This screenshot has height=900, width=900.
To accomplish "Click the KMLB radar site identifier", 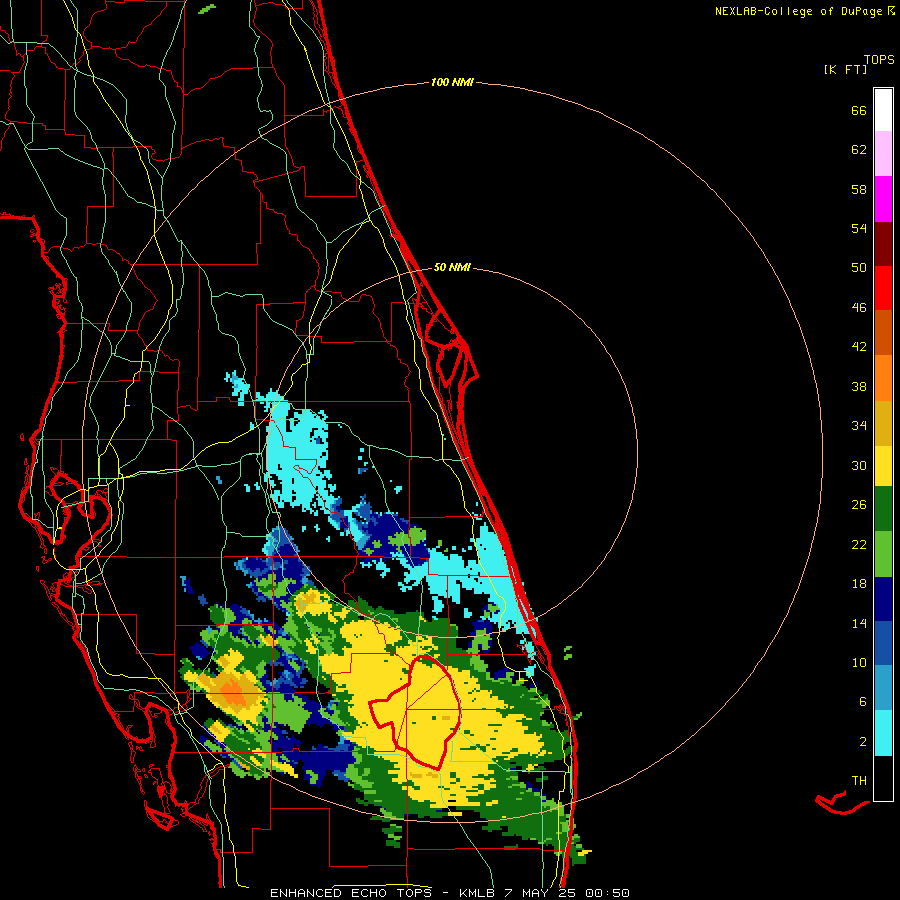I will [478, 893].
